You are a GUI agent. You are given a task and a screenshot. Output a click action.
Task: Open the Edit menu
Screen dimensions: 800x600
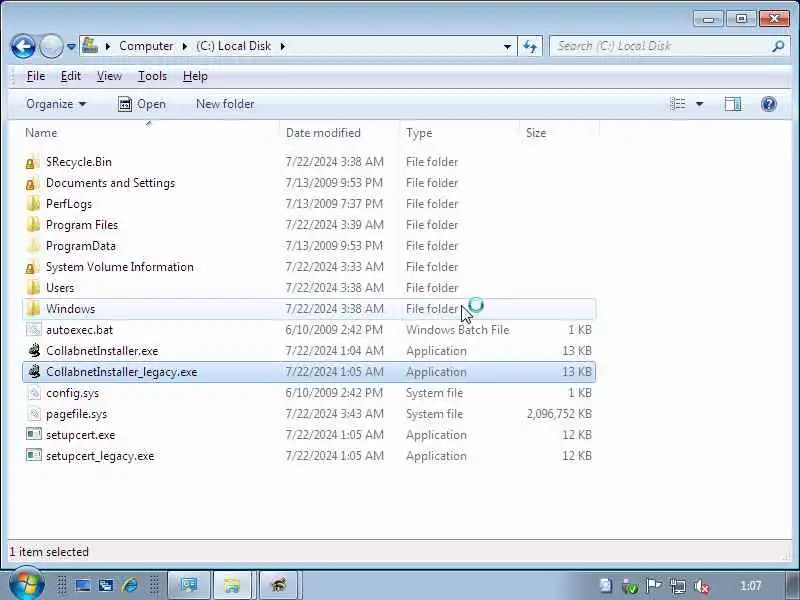tap(70, 76)
